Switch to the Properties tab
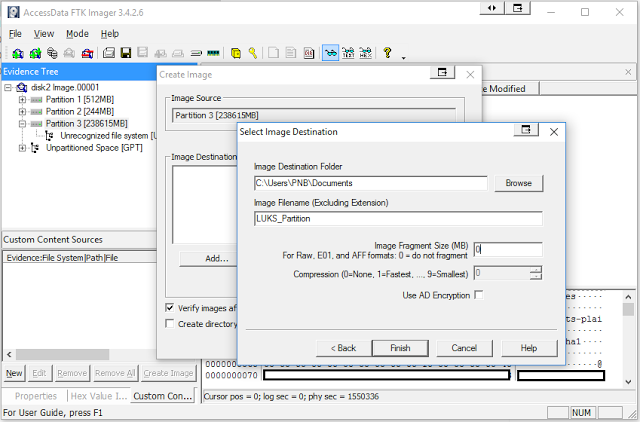Viewport: 640px width, 422px height. pos(36,396)
